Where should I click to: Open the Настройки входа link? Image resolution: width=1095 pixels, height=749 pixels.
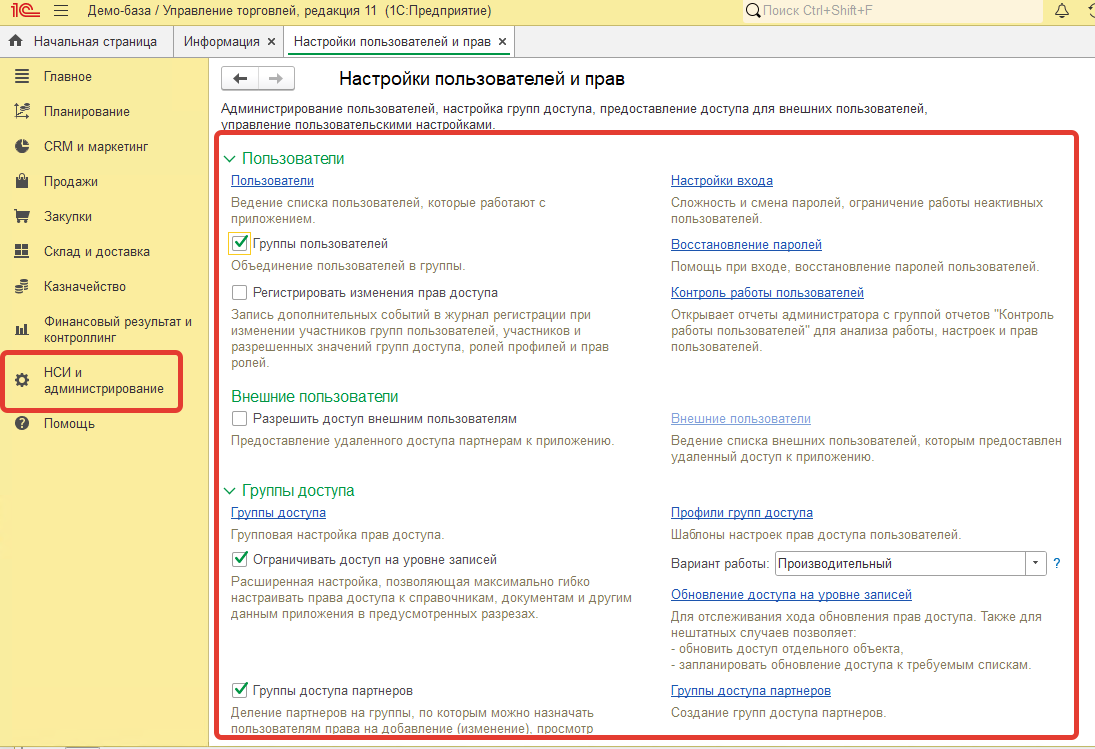tap(721, 180)
